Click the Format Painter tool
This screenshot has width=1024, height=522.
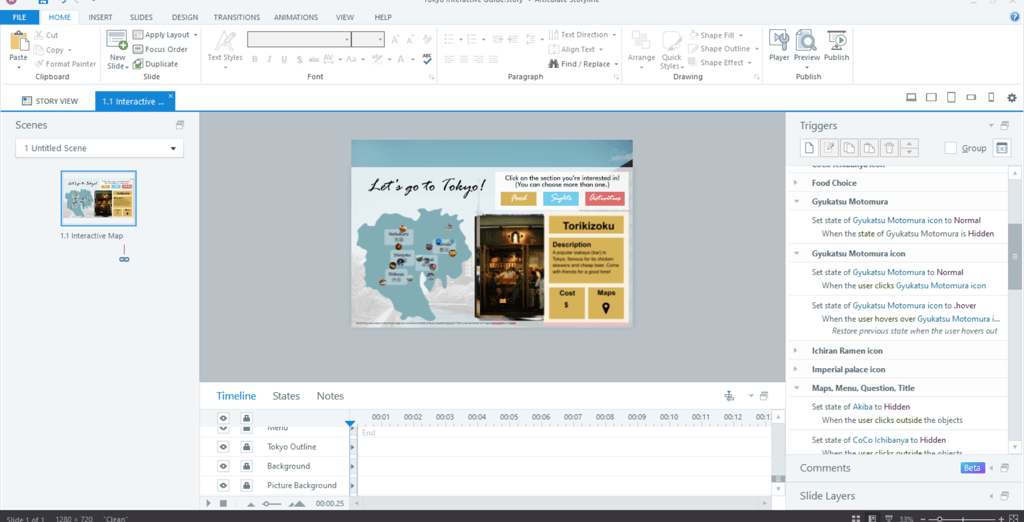coord(65,64)
